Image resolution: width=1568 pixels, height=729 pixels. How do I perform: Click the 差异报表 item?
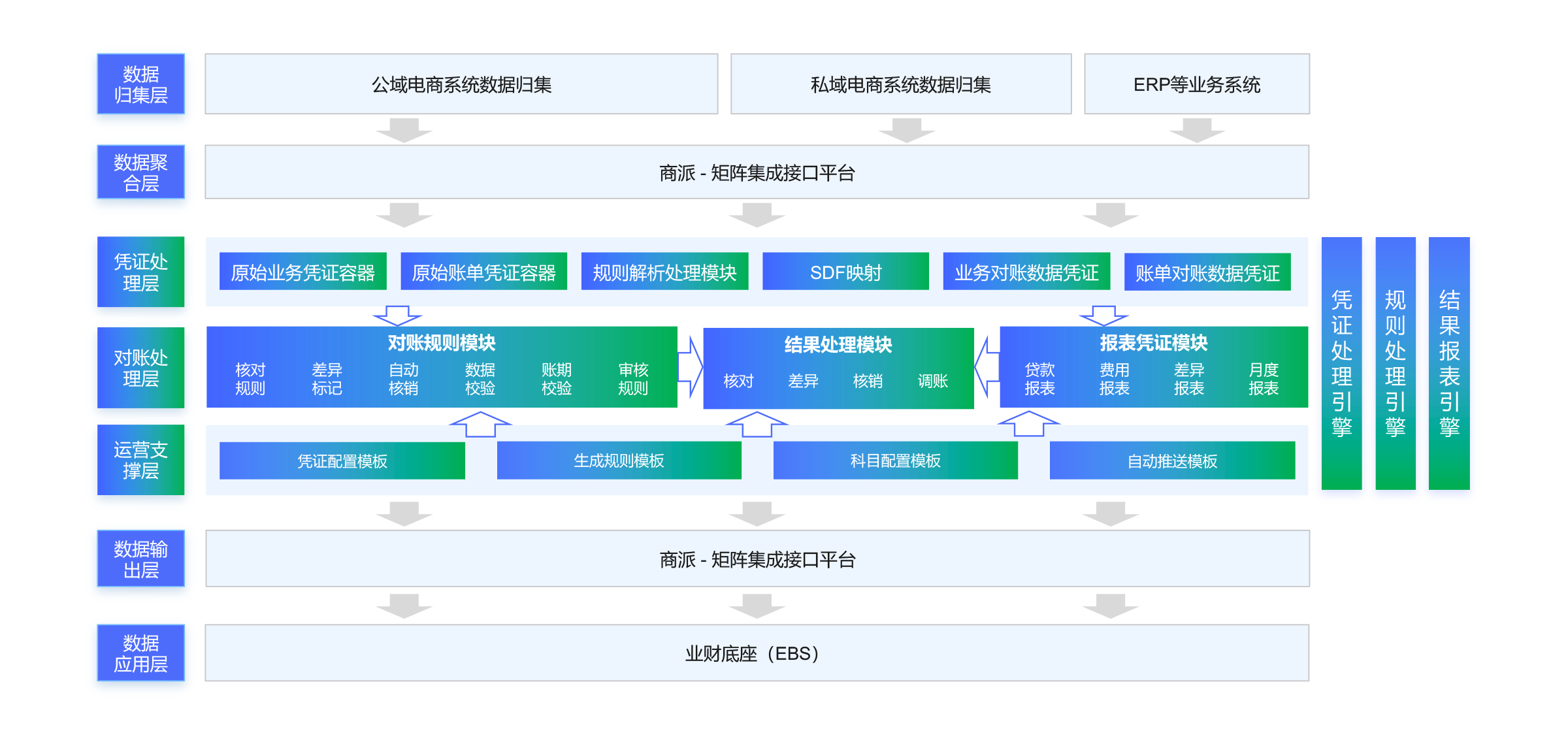tap(1189, 379)
